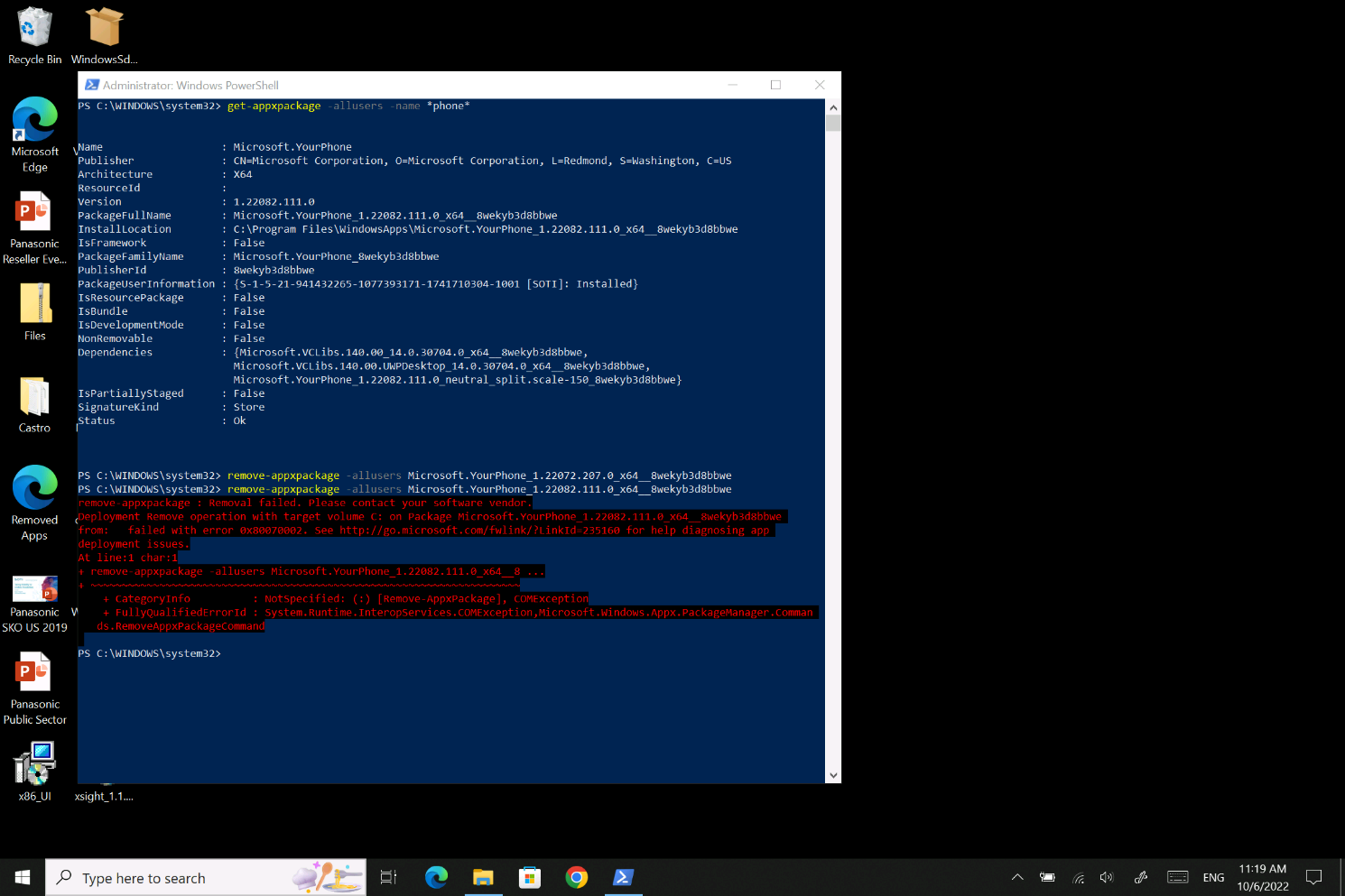This screenshot has width=1345, height=896.
Task: Click the InstallLocation path value
Action: coord(486,229)
